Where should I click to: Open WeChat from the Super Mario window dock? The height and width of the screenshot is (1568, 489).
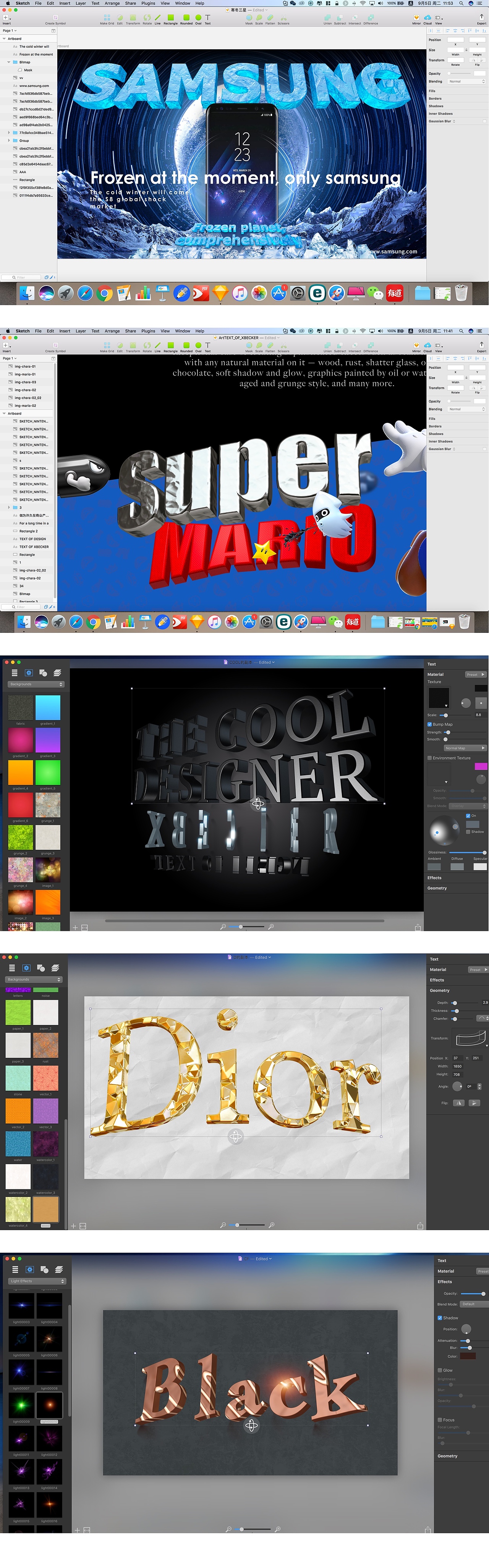335,622
